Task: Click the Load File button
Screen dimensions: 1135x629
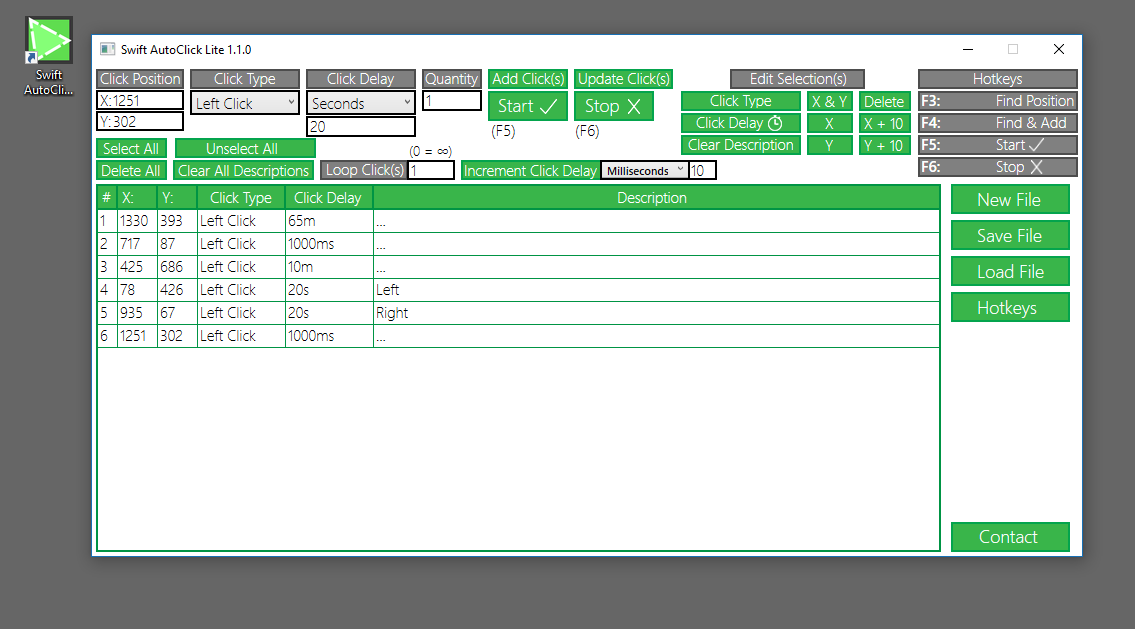Action: tap(1010, 271)
